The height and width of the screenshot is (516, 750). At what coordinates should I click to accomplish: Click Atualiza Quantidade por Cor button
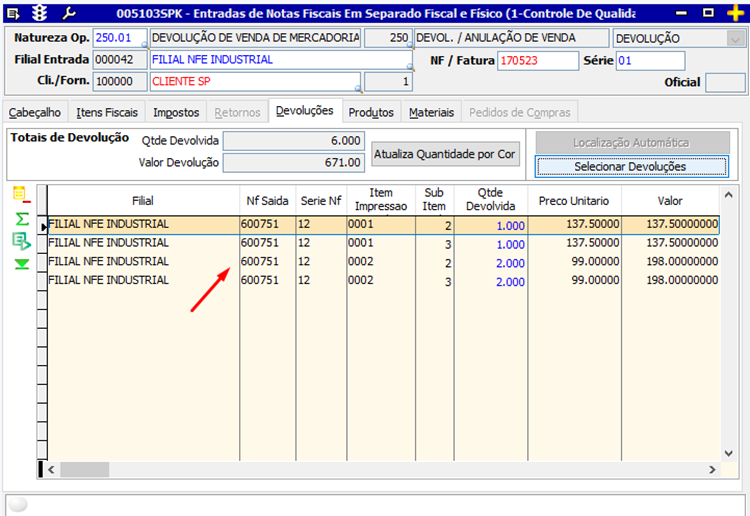click(x=445, y=154)
